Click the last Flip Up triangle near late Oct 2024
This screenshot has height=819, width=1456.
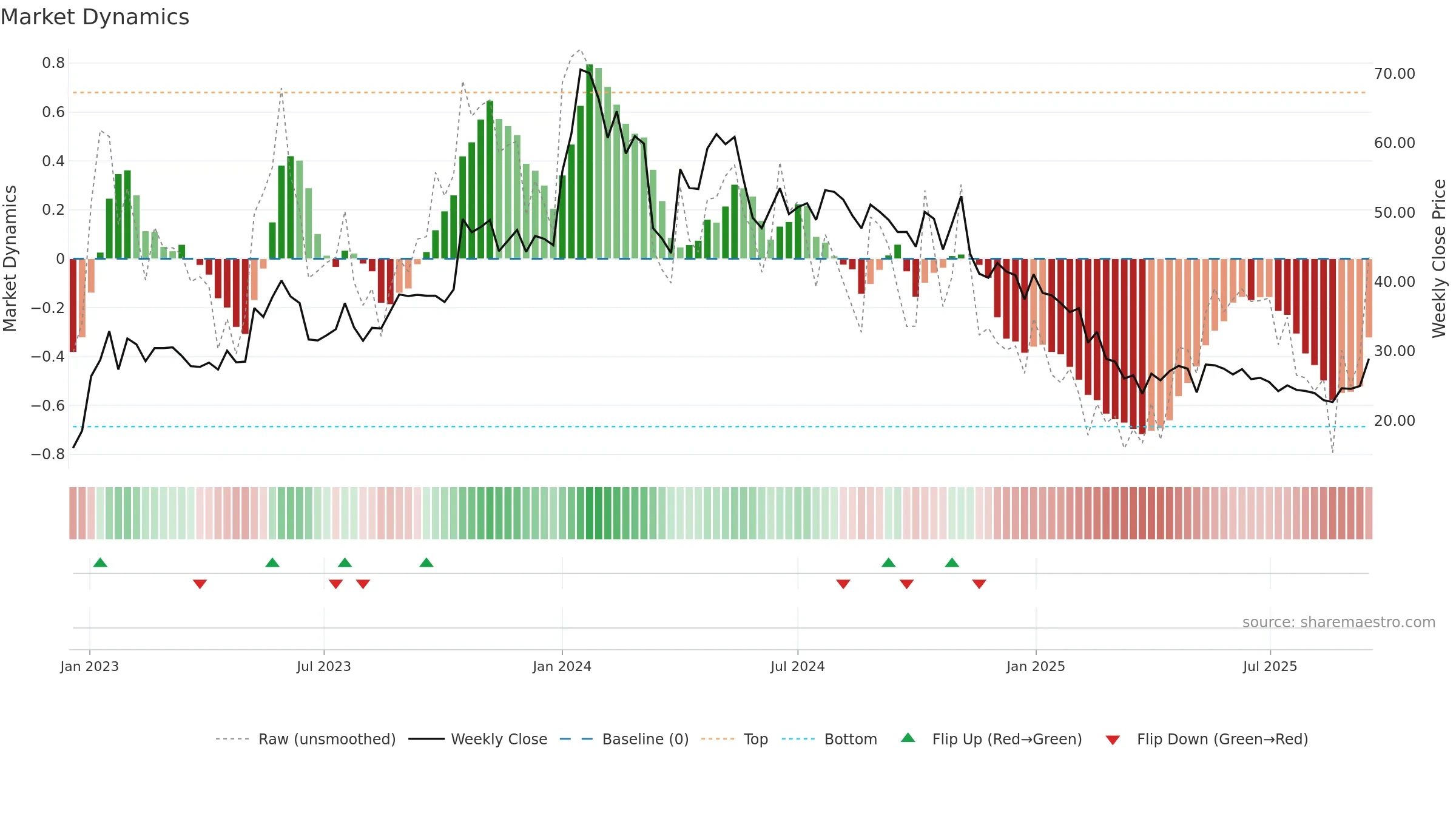[952, 562]
